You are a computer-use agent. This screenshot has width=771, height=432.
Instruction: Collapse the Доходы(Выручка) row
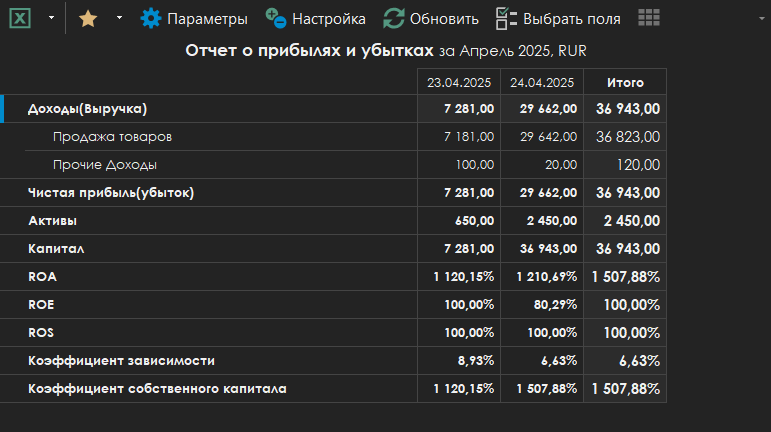tap(88, 109)
